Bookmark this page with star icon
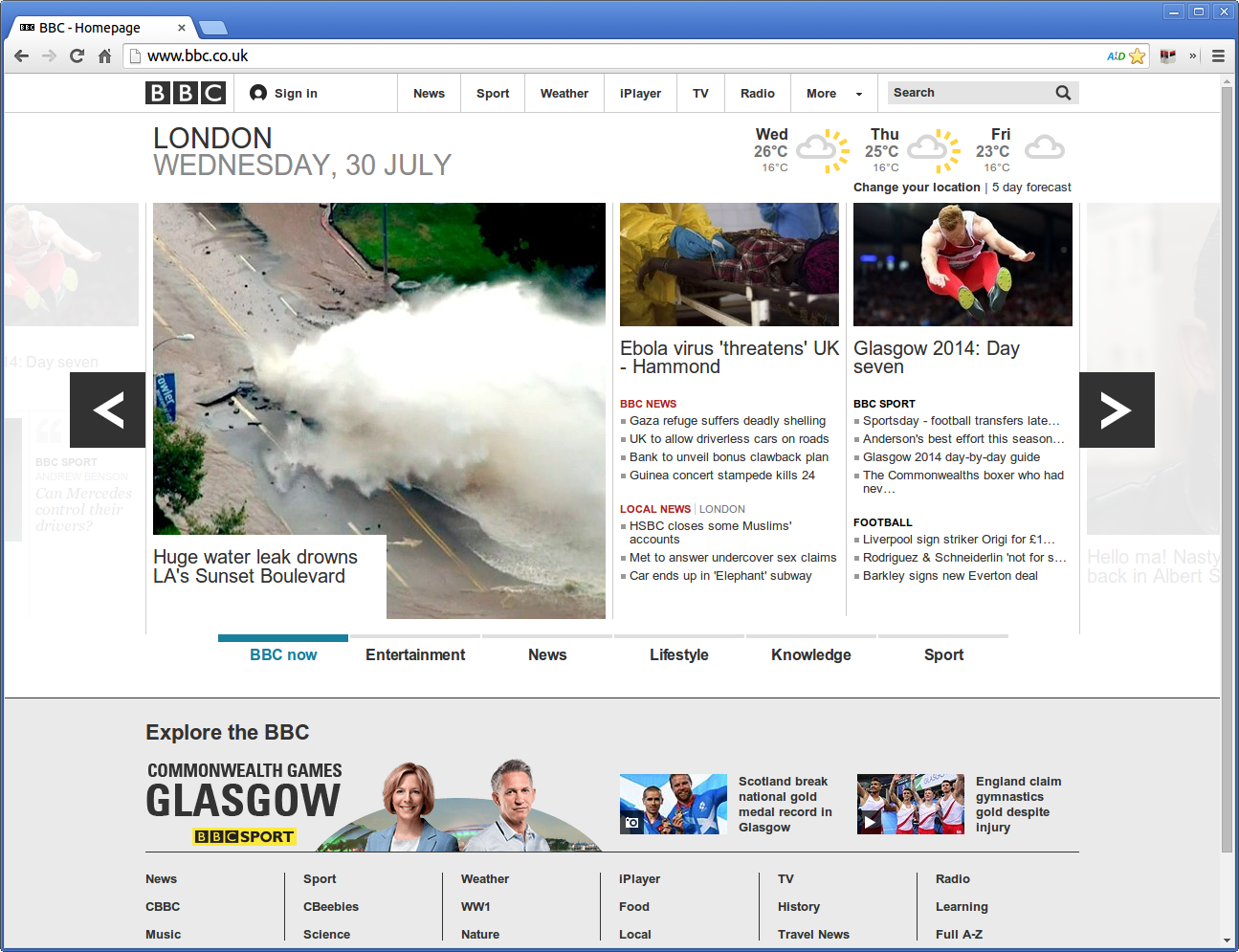The image size is (1239, 952). (x=1137, y=56)
